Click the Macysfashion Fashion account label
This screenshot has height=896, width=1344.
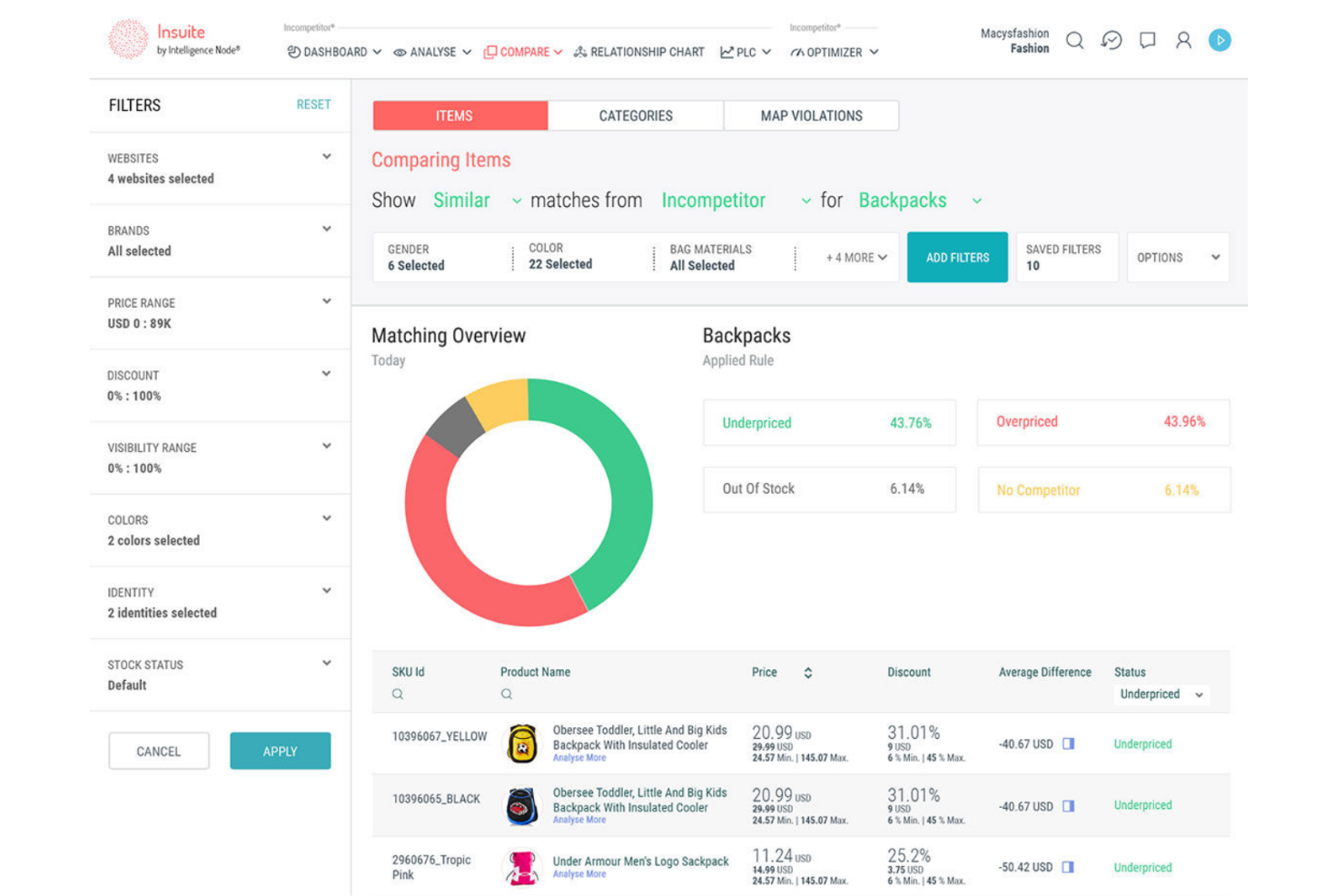click(1014, 41)
